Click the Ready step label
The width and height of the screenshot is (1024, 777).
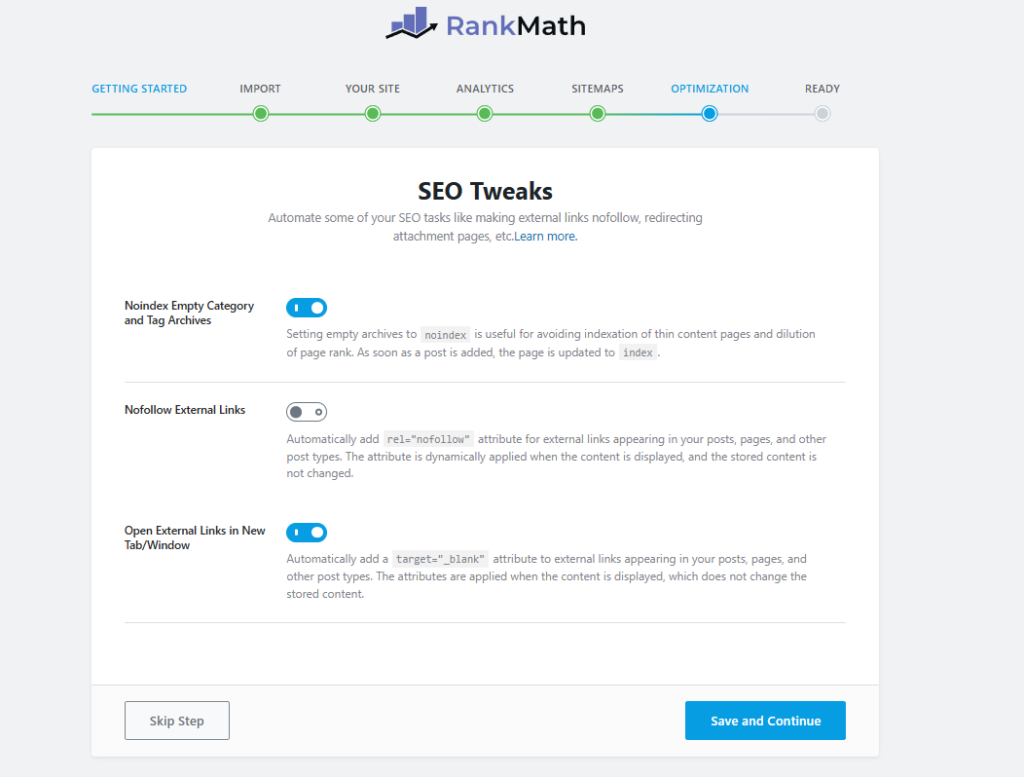coord(822,89)
